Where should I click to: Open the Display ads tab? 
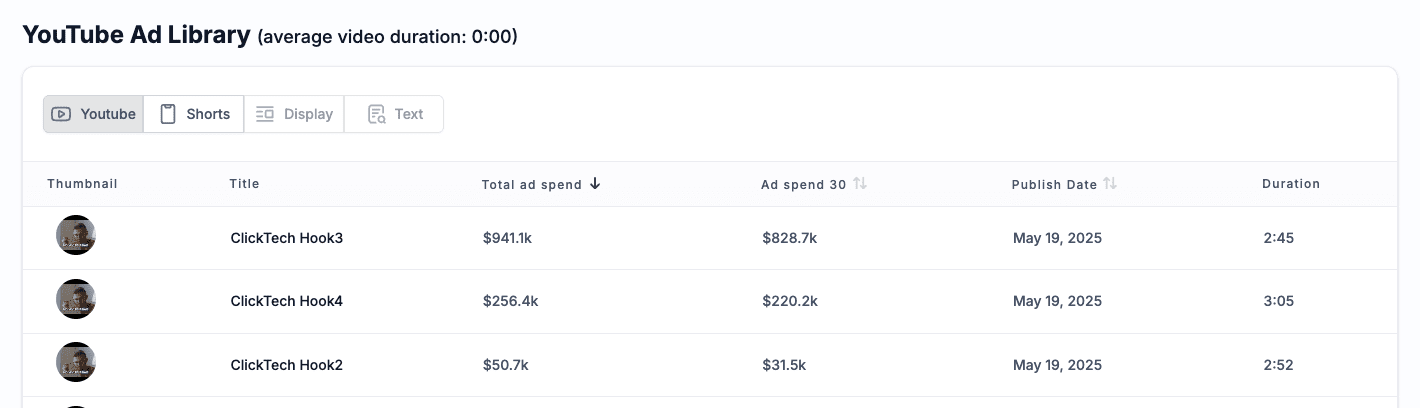click(x=294, y=114)
